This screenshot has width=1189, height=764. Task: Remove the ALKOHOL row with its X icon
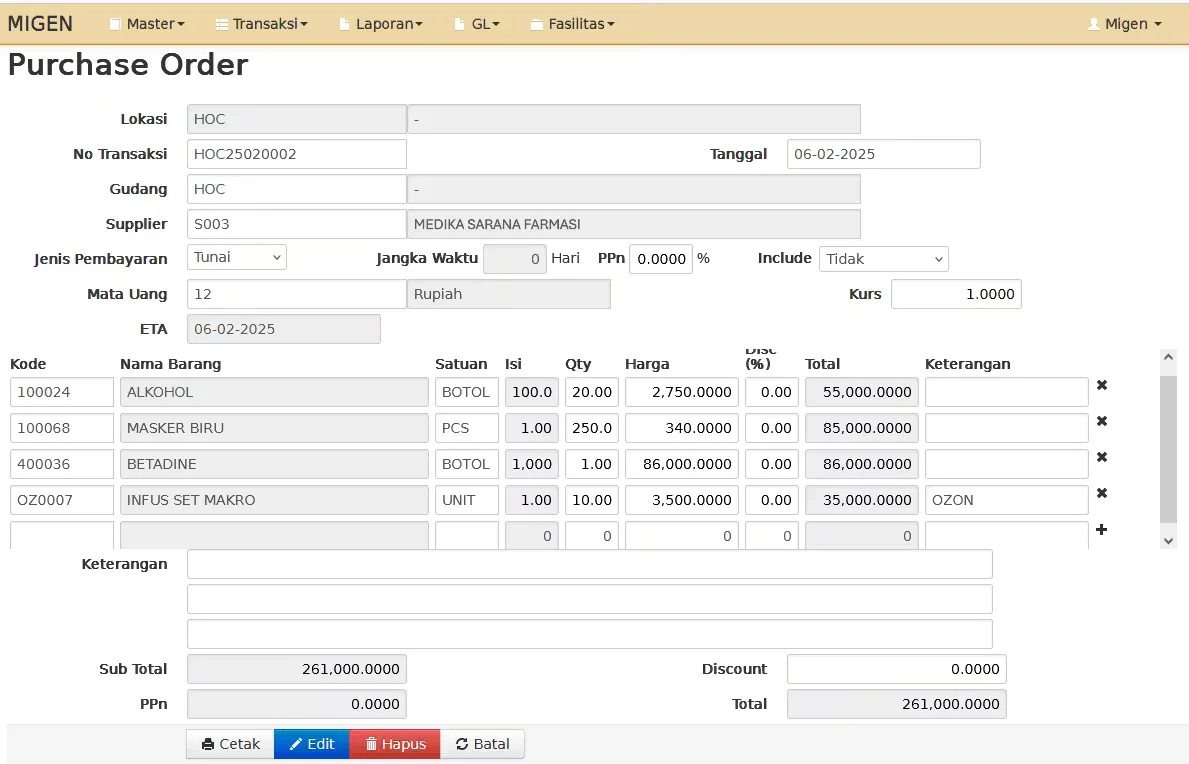(x=1102, y=385)
